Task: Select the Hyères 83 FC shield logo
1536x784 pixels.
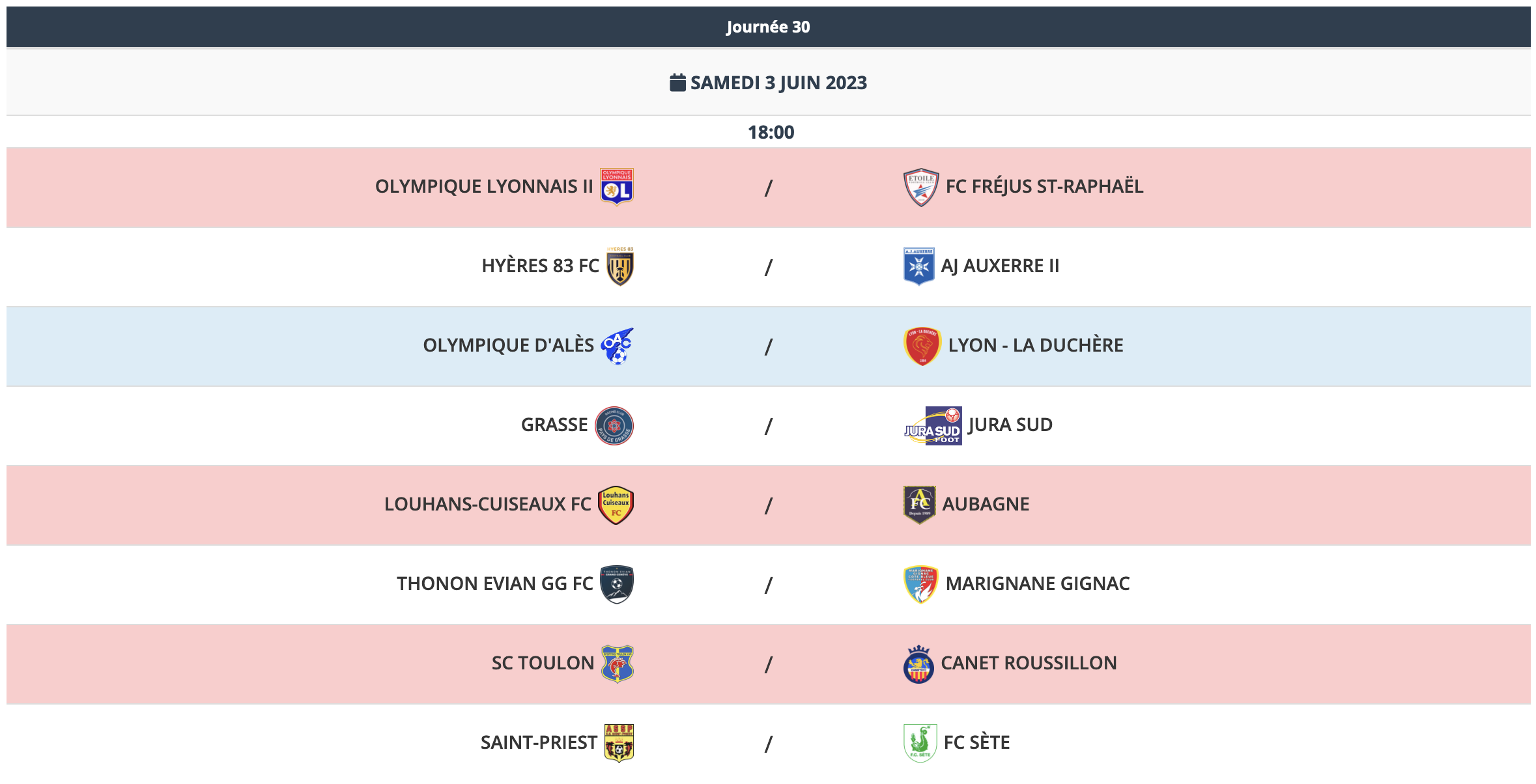Action: (619, 266)
